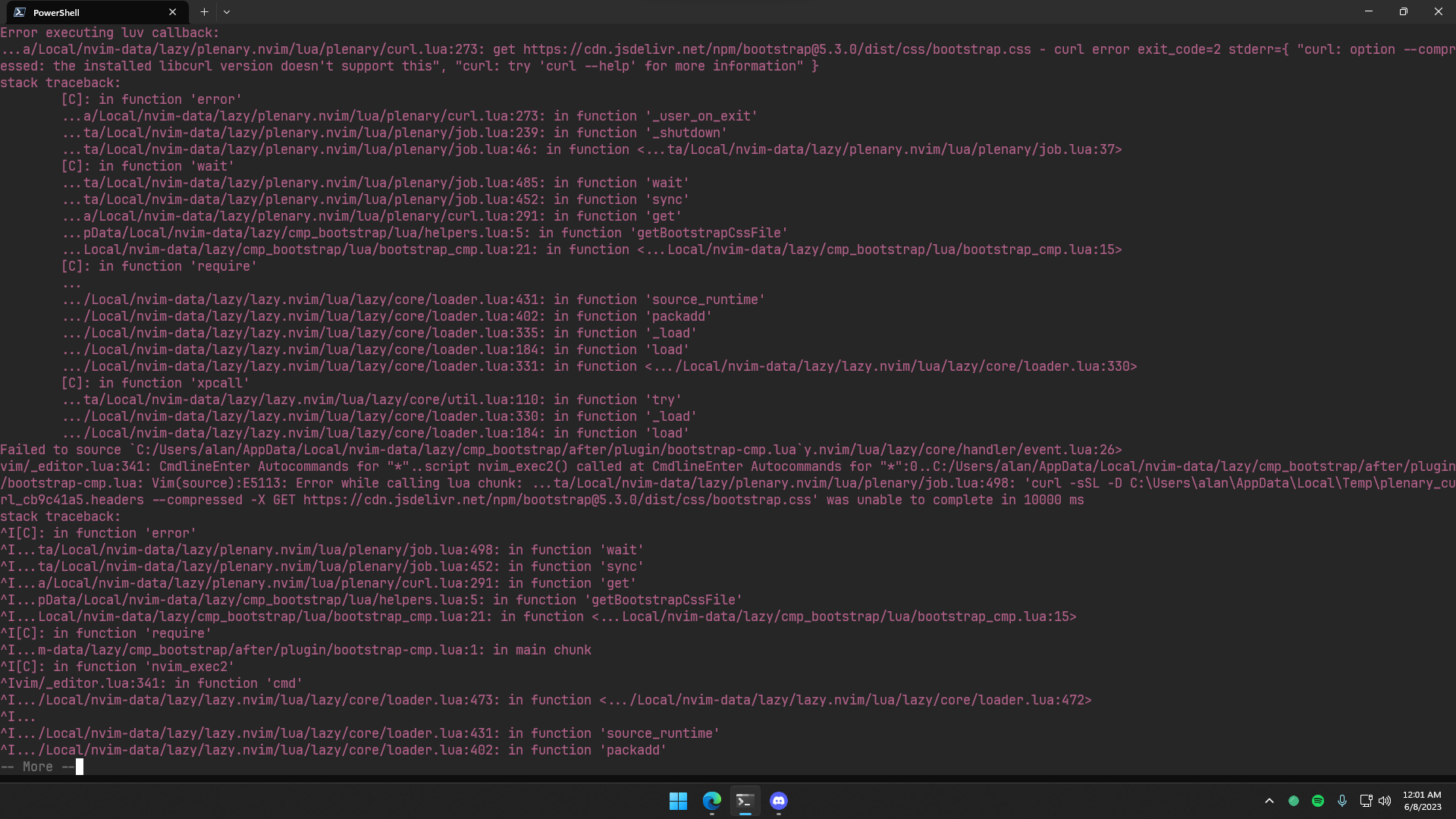This screenshot has height=819, width=1456.
Task: Click the network icon in the system tray
Action: (x=1365, y=801)
